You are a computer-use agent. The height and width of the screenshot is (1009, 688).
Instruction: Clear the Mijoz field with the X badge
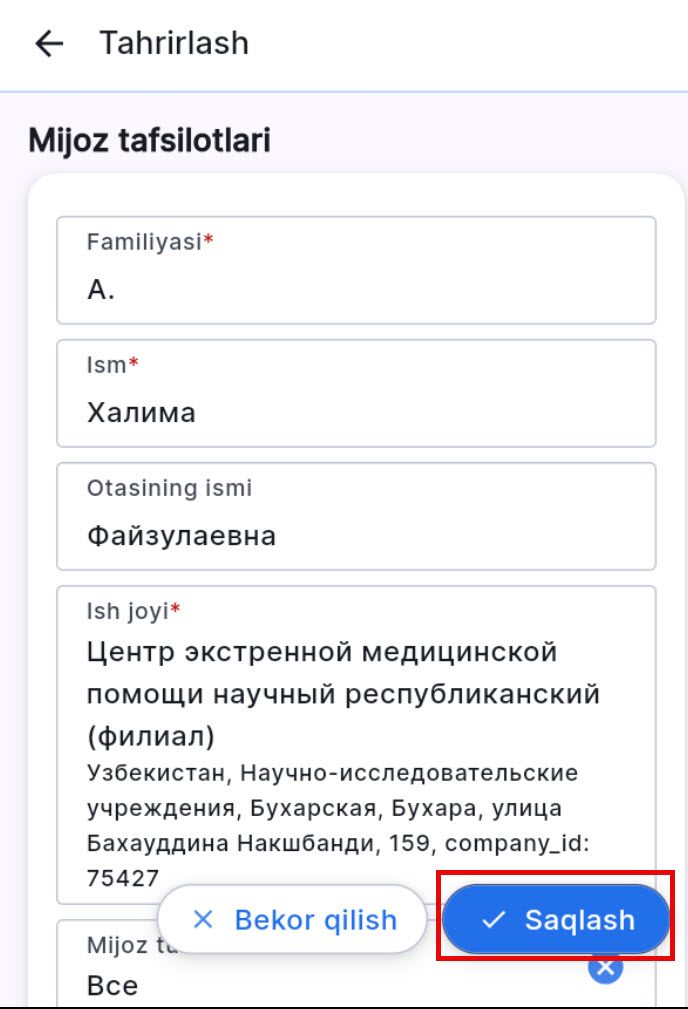click(604, 967)
